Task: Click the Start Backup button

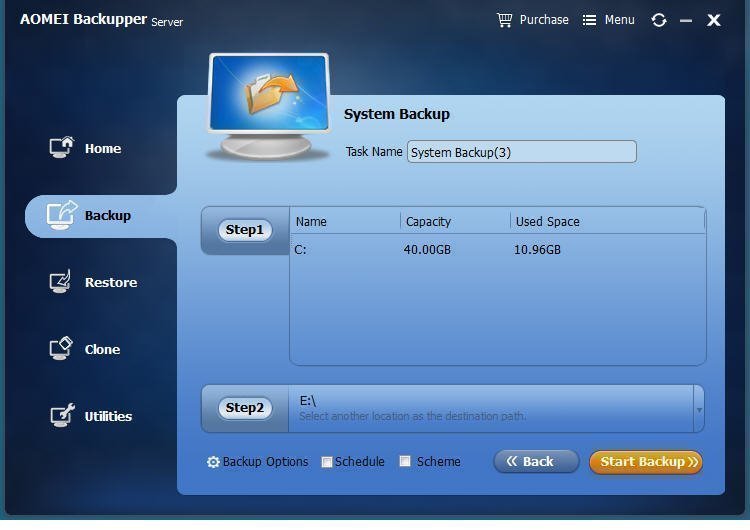Action: click(646, 462)
